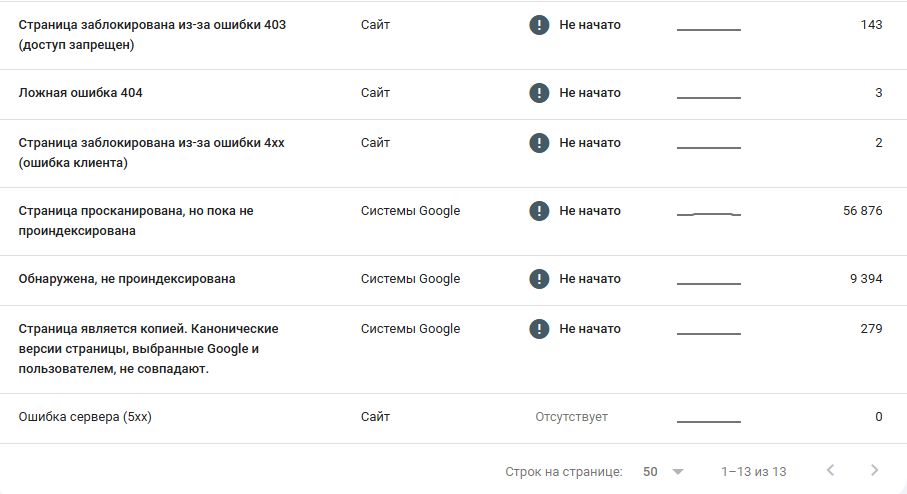
Task: Open rows-per-page dropdown arrow
Action: [x=678, y=472]
